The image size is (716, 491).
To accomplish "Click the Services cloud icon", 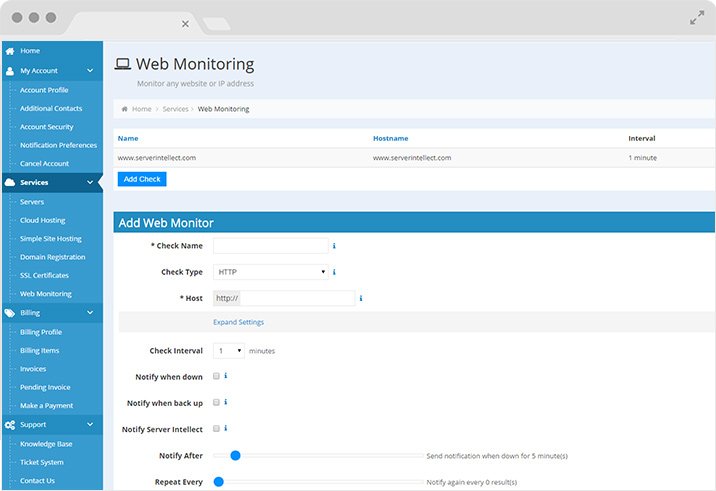I will pyautogui.click(x=10, y=182).
